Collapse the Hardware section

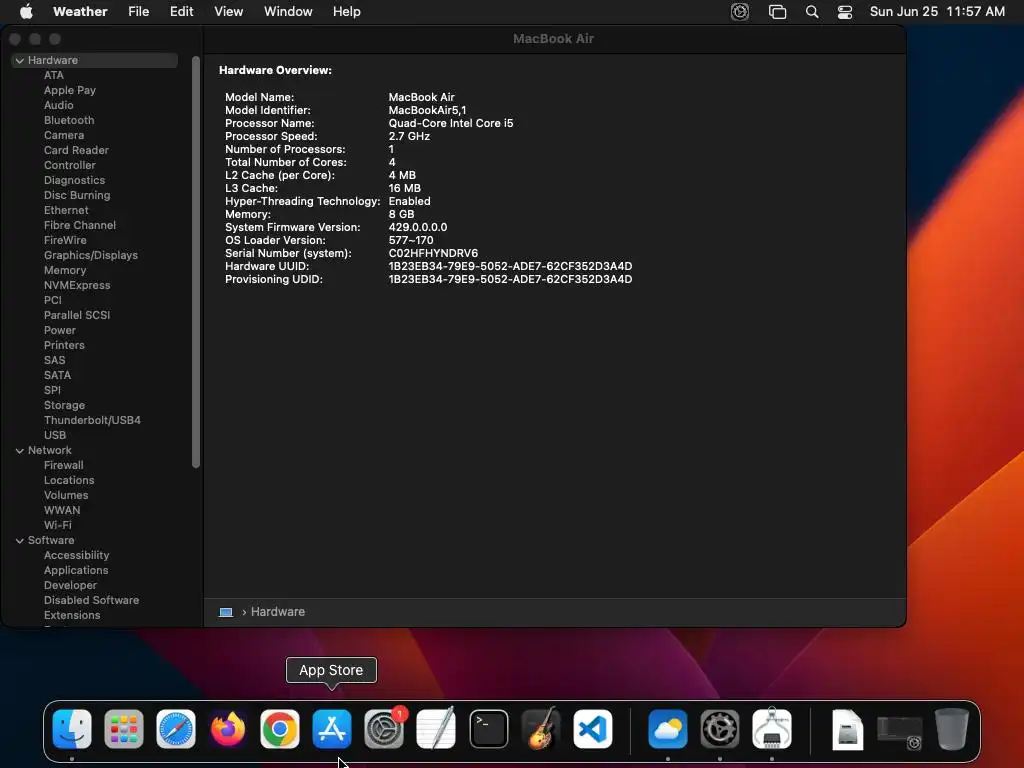pyautogui.click(x=20, y=60)
